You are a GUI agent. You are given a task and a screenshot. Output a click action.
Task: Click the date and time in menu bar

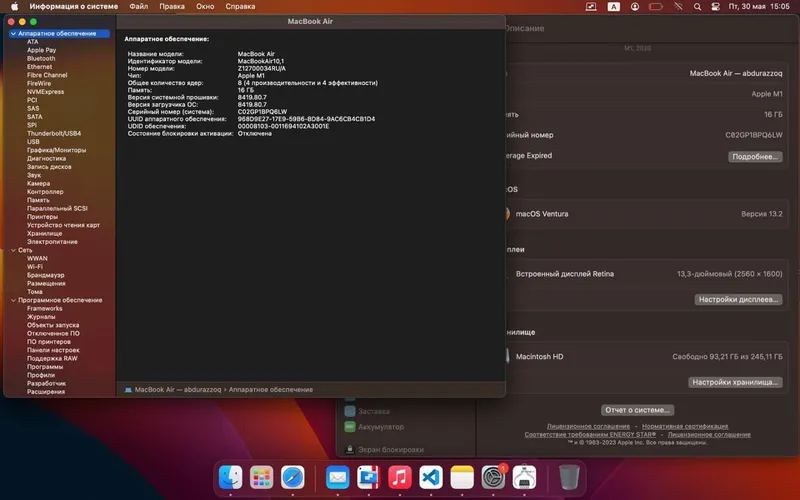pos(759,7)
